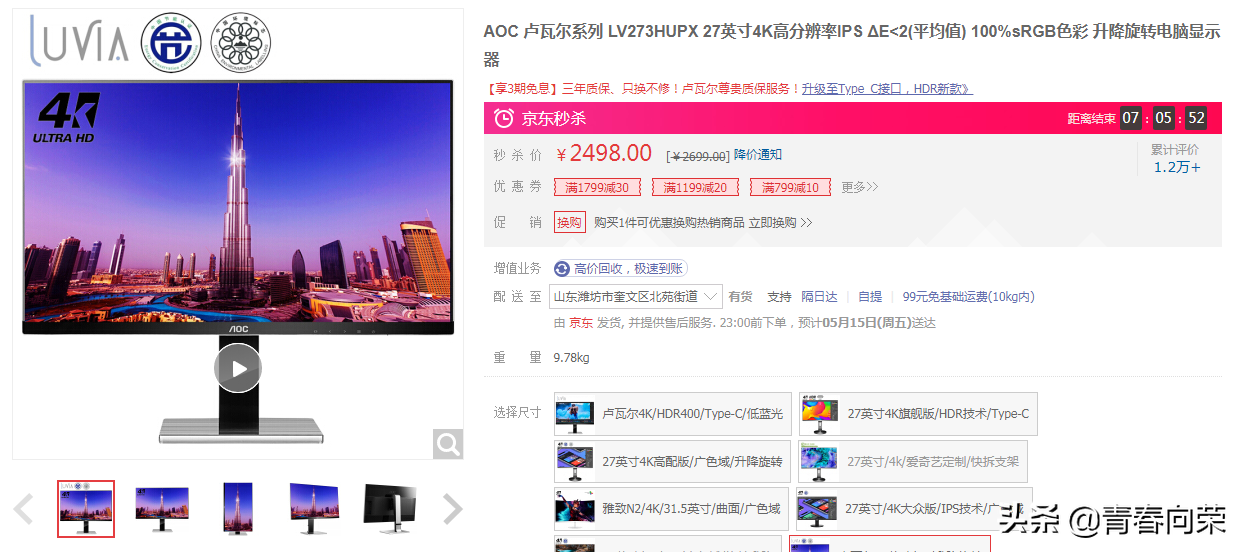This screenshot has width=1243, height=552.
Task: Select the portrait-rotated monitor thumbnail
Action: pos(238,509)
